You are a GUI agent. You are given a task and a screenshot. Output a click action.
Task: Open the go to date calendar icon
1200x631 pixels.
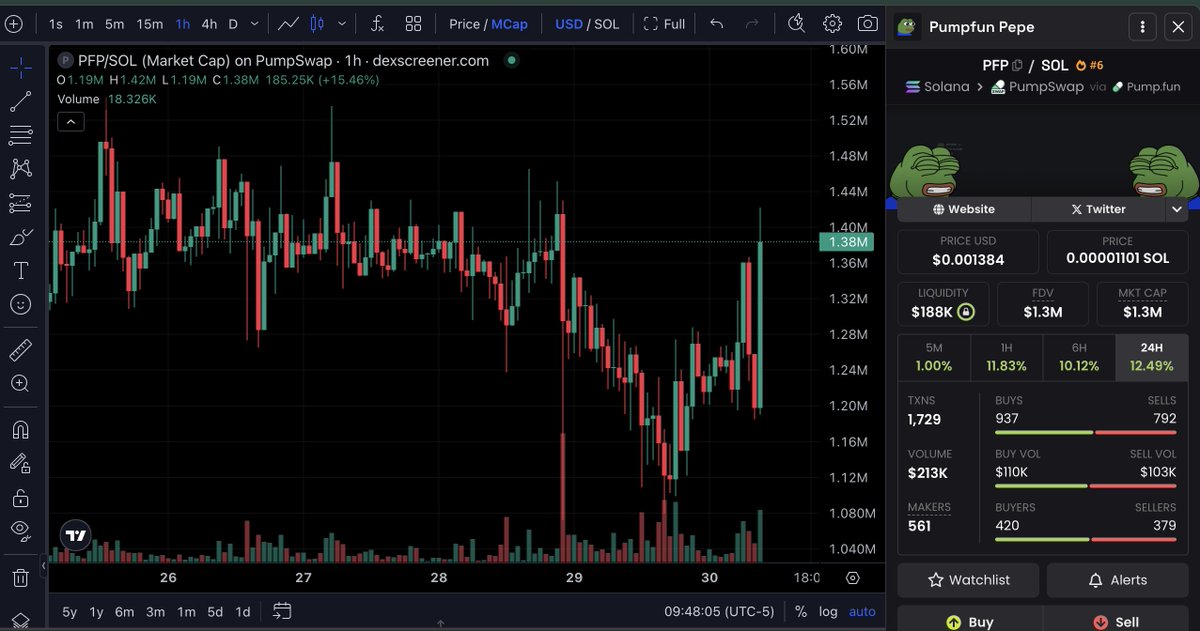[282, 611]
